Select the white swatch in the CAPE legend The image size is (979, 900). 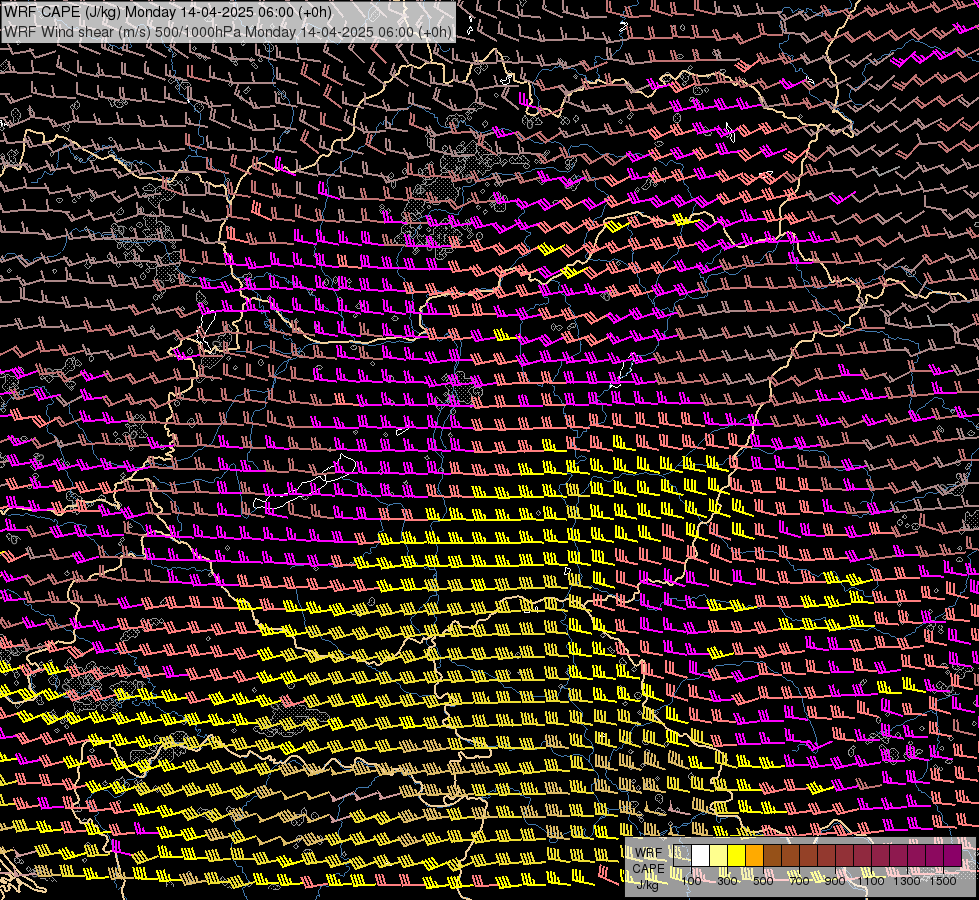(x=701, y=856)
